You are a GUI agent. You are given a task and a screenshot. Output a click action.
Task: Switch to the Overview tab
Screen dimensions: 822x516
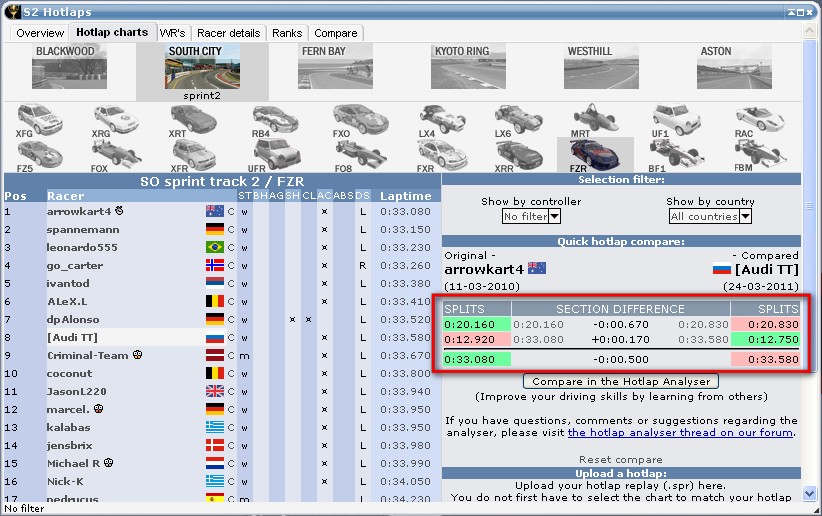40,33
